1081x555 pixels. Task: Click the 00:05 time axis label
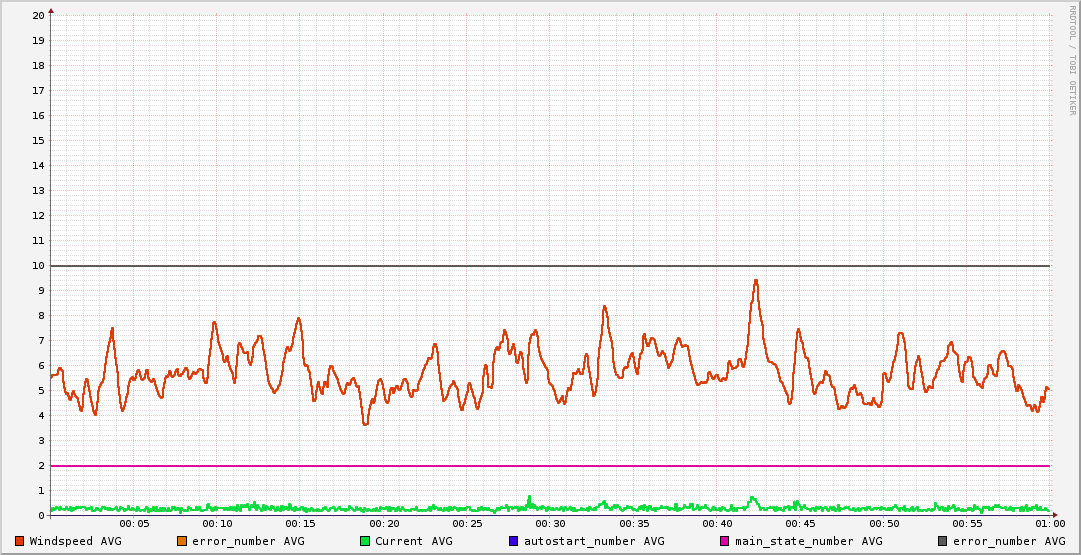pos(134,523)
